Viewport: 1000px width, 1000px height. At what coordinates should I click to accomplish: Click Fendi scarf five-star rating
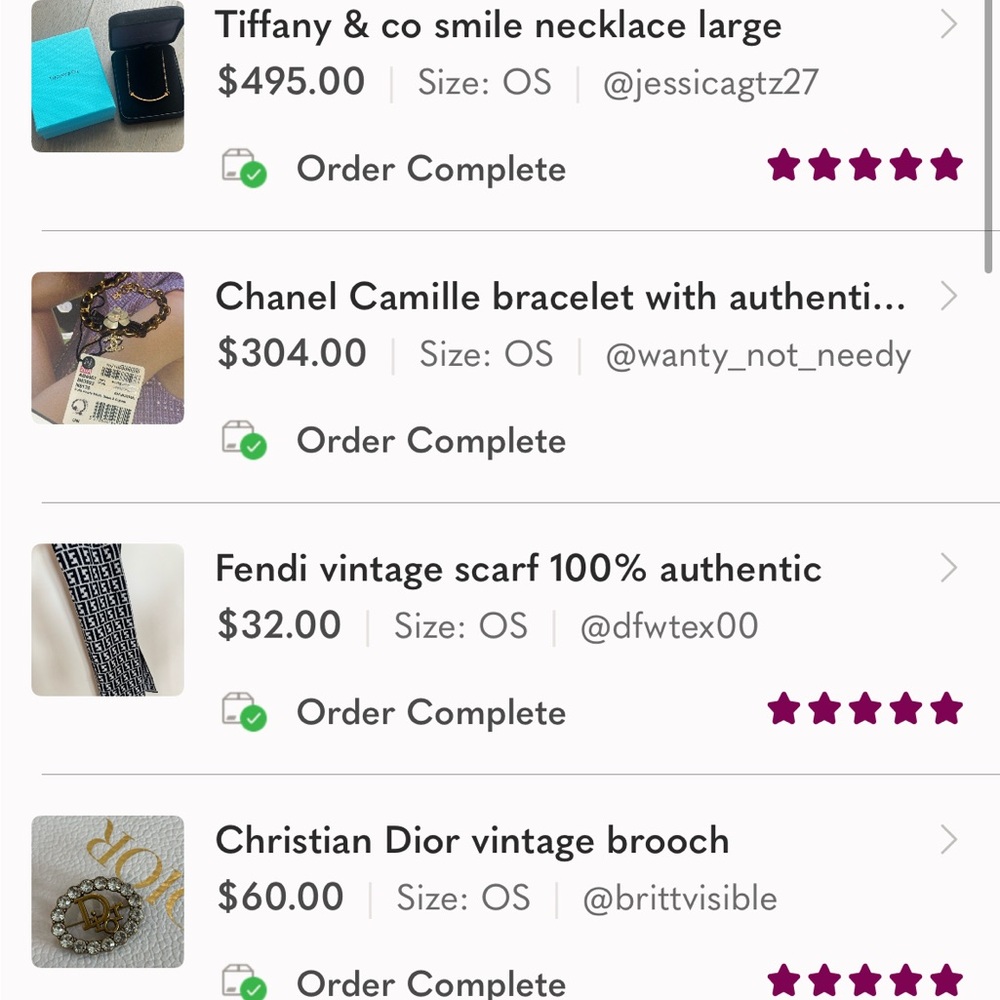[x=864, y=710]
